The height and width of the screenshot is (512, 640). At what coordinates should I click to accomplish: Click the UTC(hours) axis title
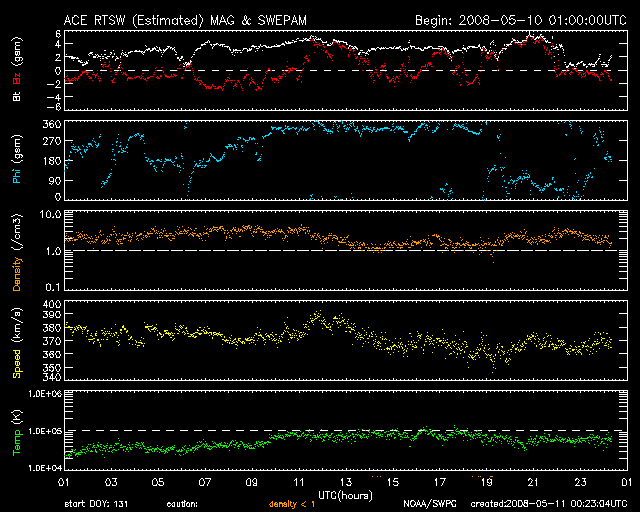click(345, 496)
